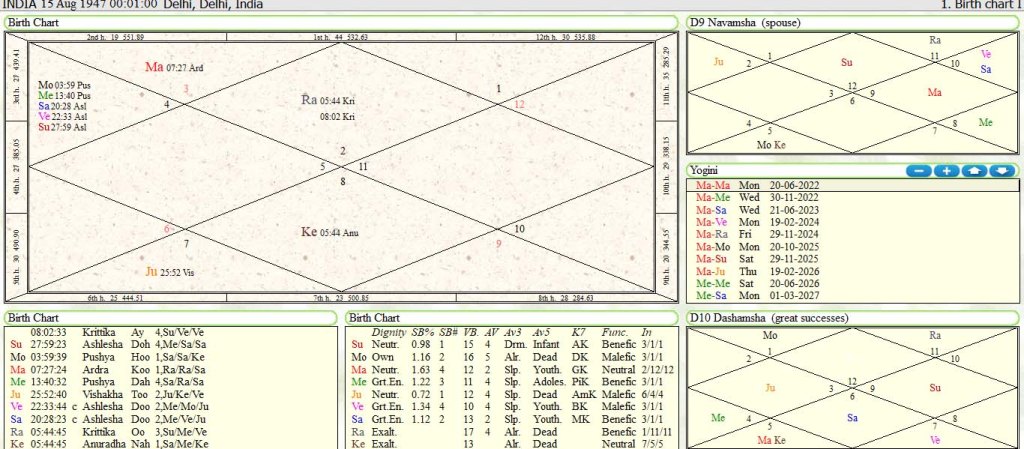Click the down arrow button in Yogini panel

point(1001,171)
